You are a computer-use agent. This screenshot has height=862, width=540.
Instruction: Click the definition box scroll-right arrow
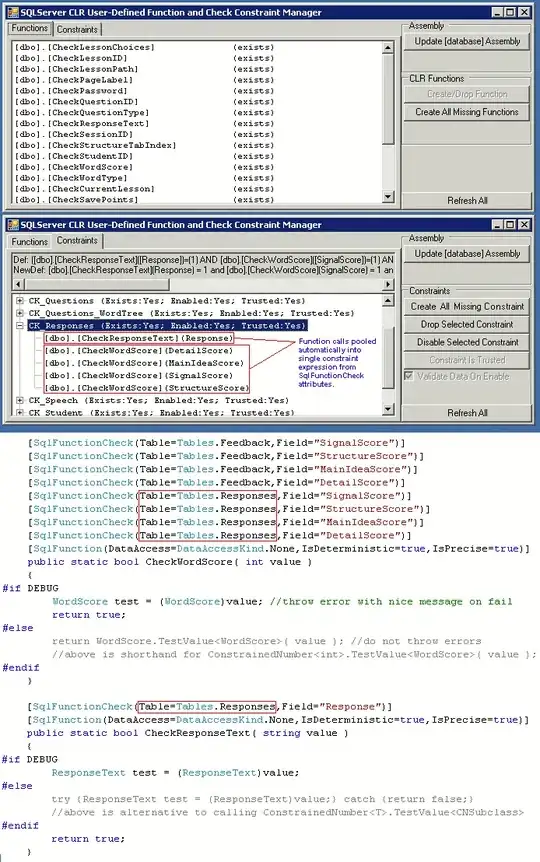coord(388,284)
